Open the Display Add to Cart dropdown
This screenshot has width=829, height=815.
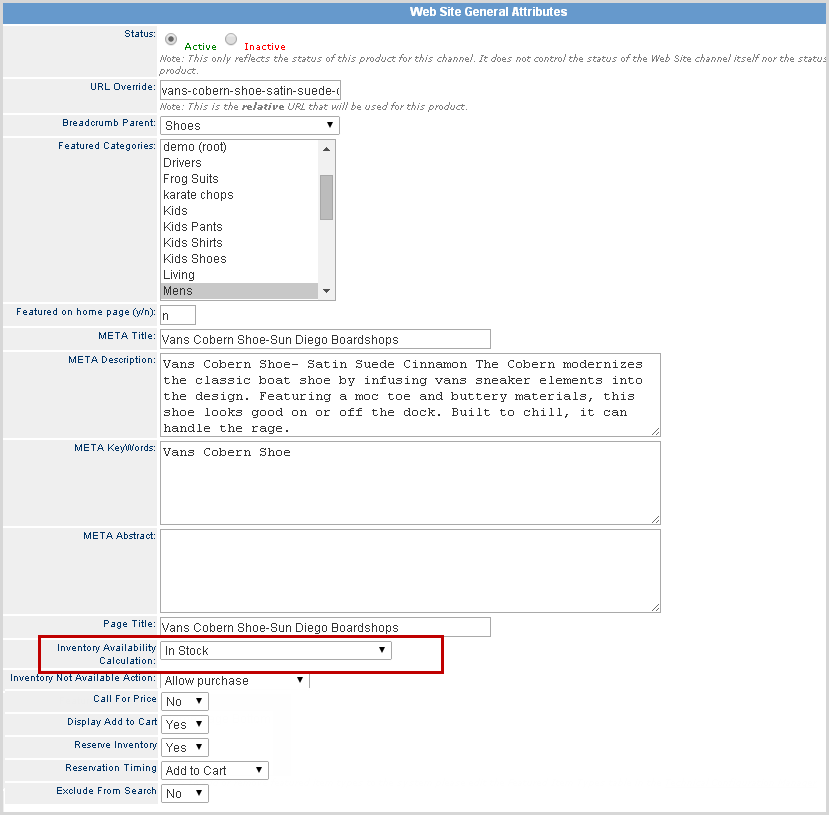tap(184, 724)
